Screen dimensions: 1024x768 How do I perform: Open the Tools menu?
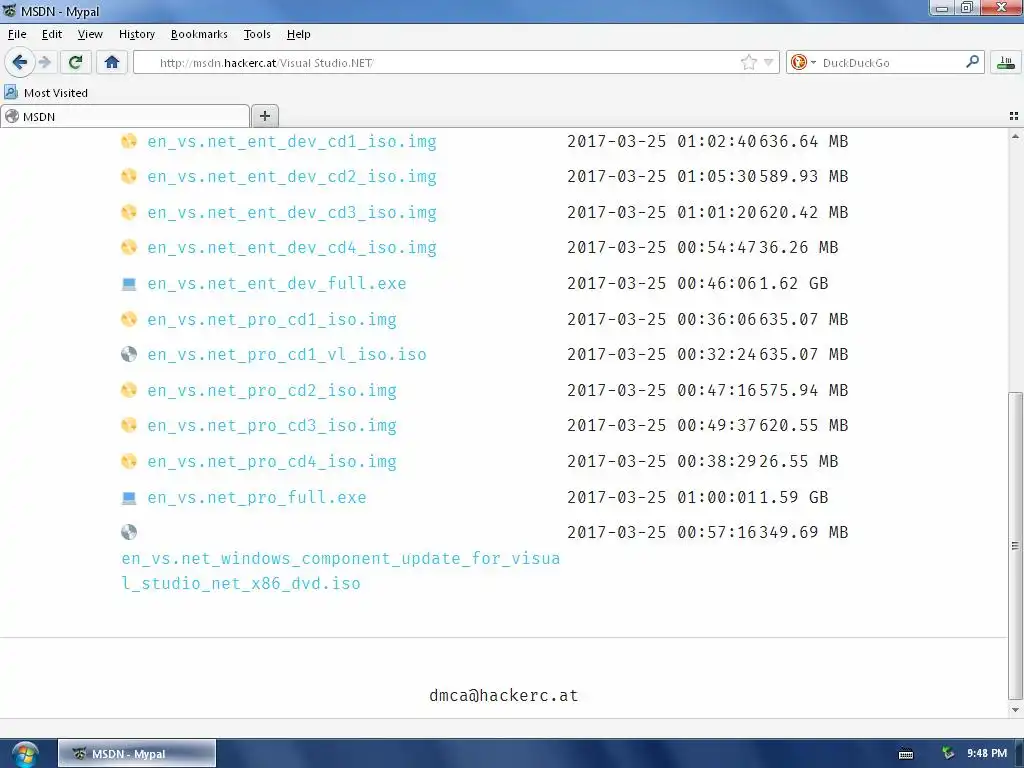(257, 34)
